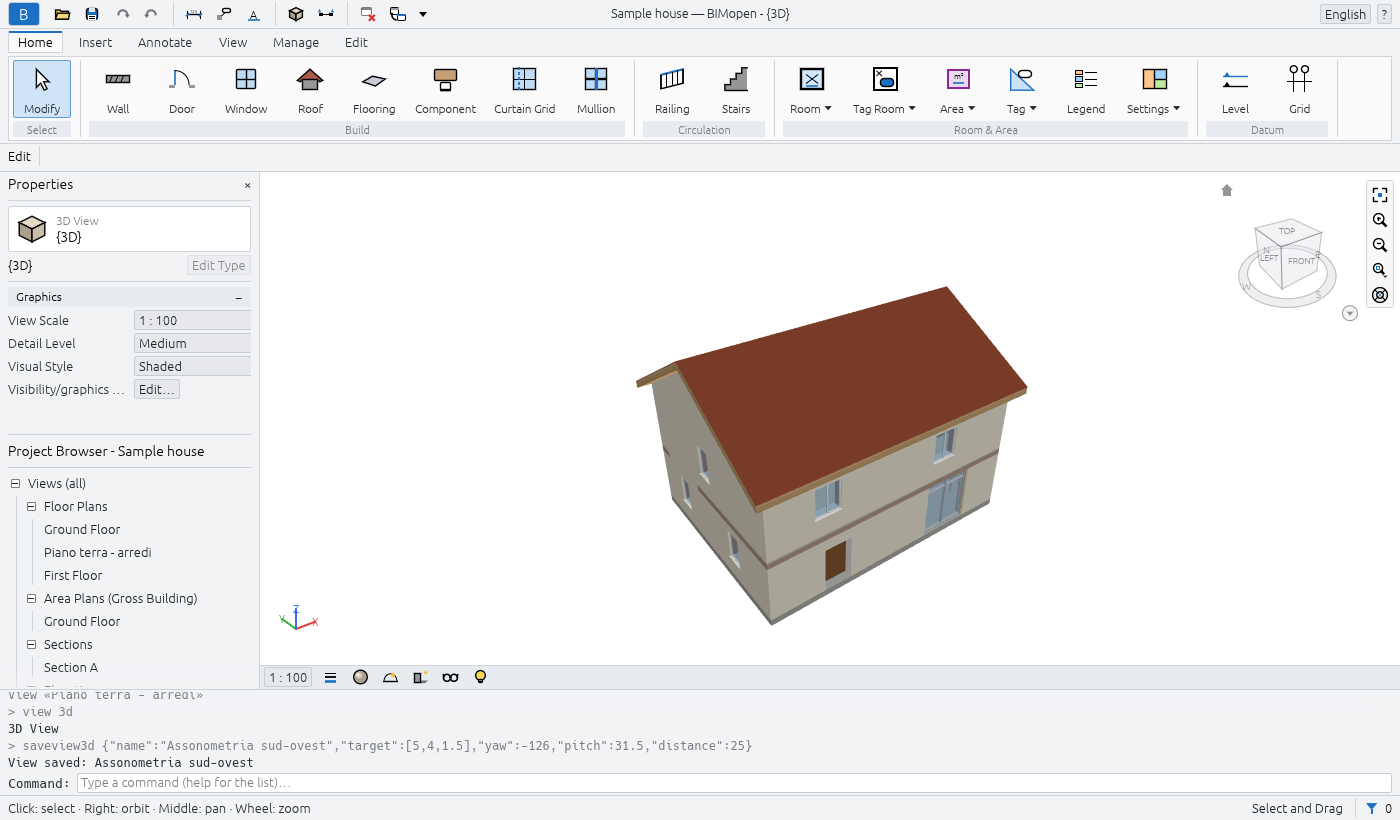Image resolution: width=1400 pixels, height=820 pixels.
Task: Toggle the light bulb reveal icon
Action: pyautogui.click(x=480, y=677)
